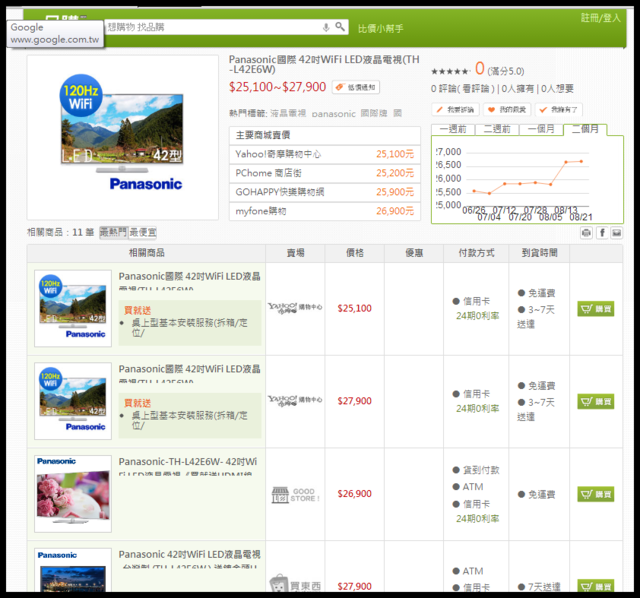Image resolution: width=640 pixels, height=598 pixels.
Task: Click the $26,900 price in table
Action: click(x=354, y=494)
